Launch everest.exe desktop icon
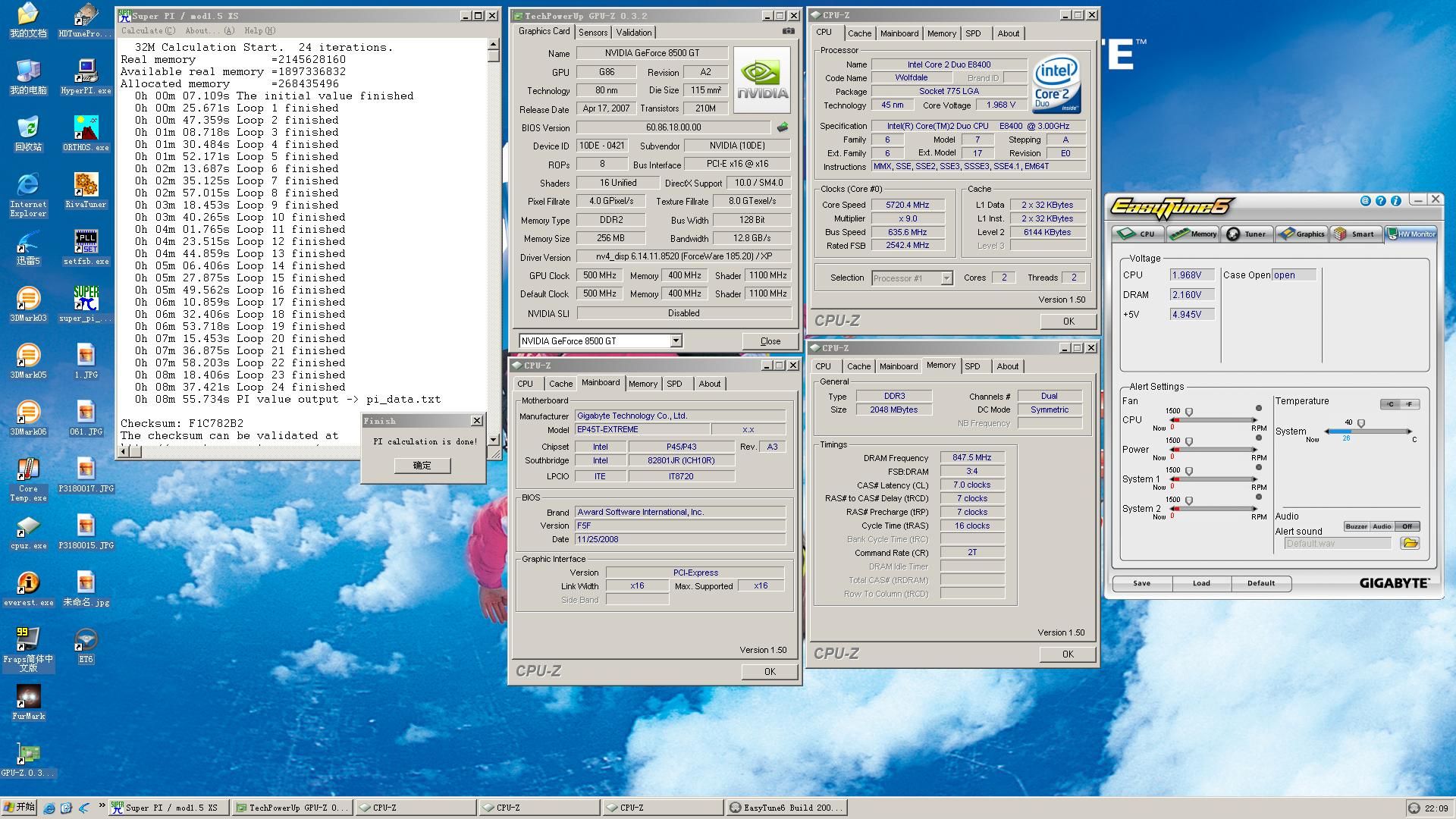This screenshot has height=819, width=1456. click(28, 588)
